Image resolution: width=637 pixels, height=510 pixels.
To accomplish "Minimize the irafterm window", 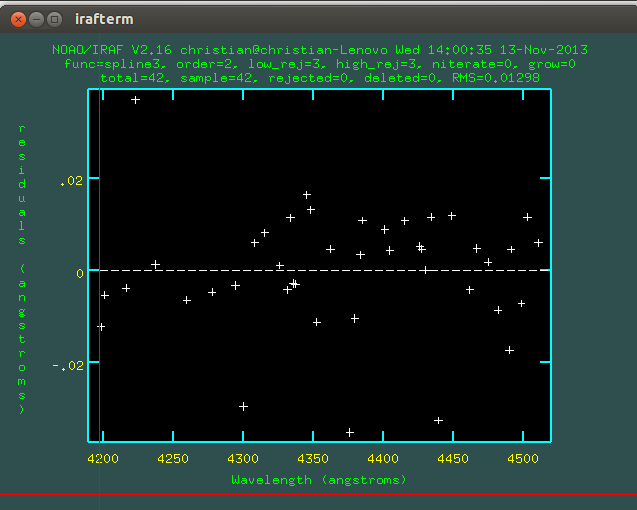I will [x=35, y=19].
